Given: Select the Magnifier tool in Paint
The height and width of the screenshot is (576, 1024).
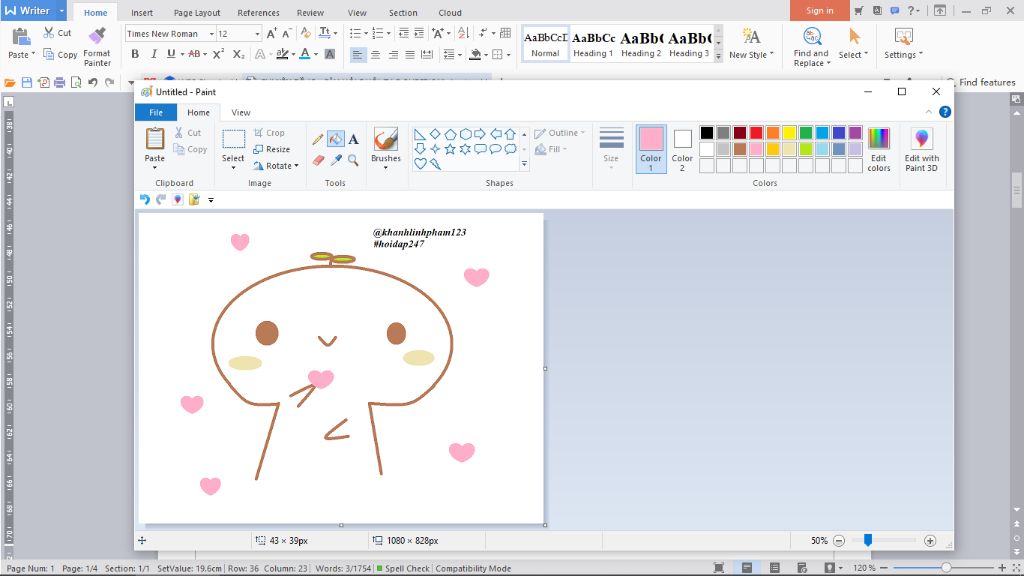Looking at the screenshot, I should point(353,160).
